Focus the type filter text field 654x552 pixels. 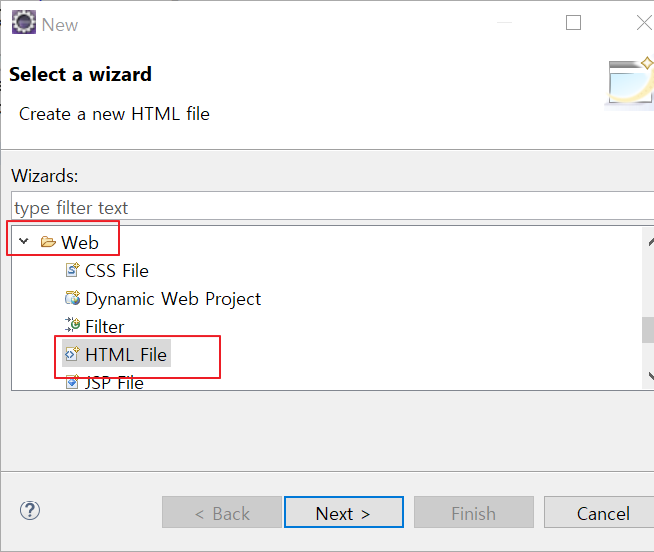332,206
